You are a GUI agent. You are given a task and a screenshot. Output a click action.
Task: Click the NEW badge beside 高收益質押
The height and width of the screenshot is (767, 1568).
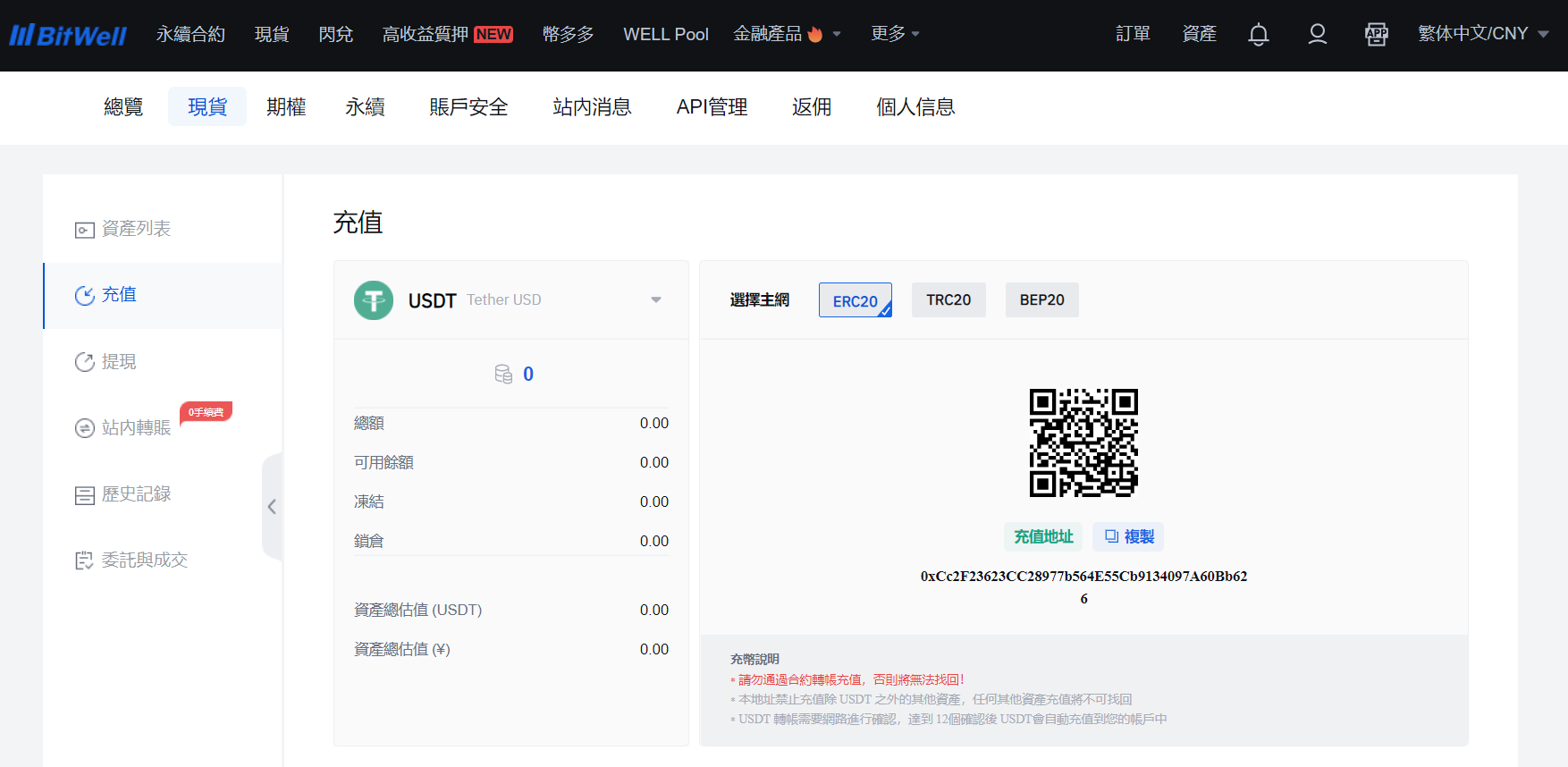point(493,34)
